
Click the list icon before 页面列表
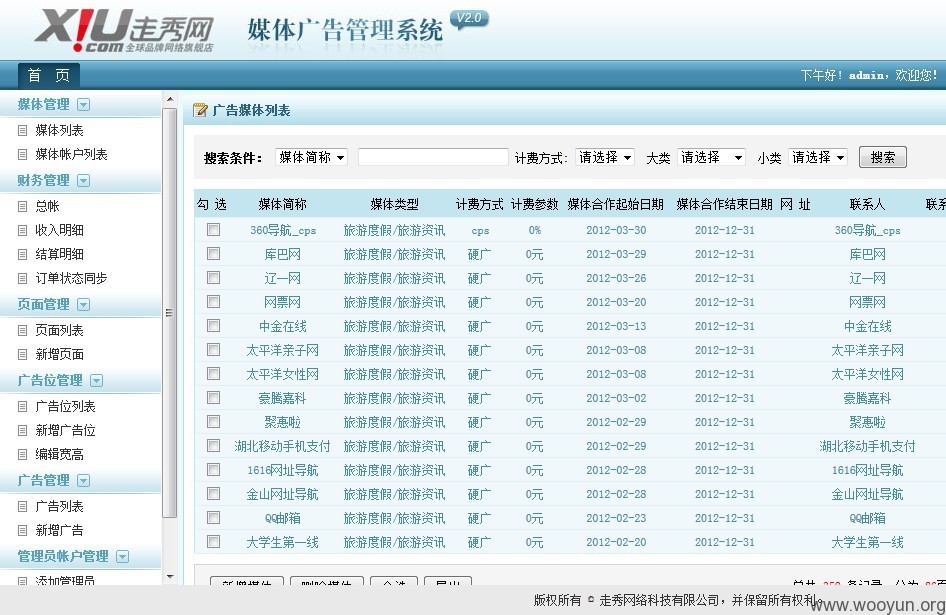tap(22, 331)
